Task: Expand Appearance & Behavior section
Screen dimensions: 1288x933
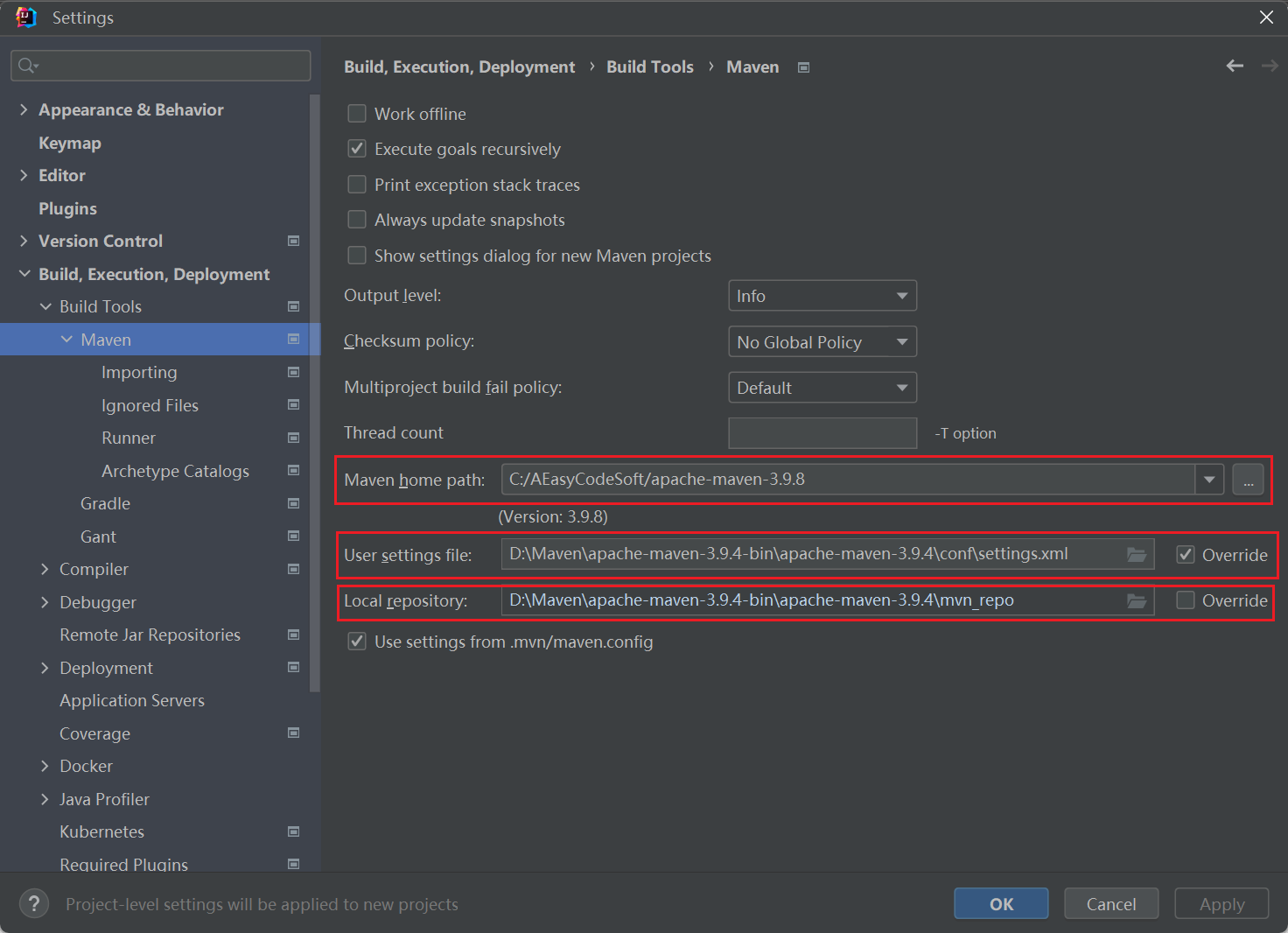Action: (24, 109)
